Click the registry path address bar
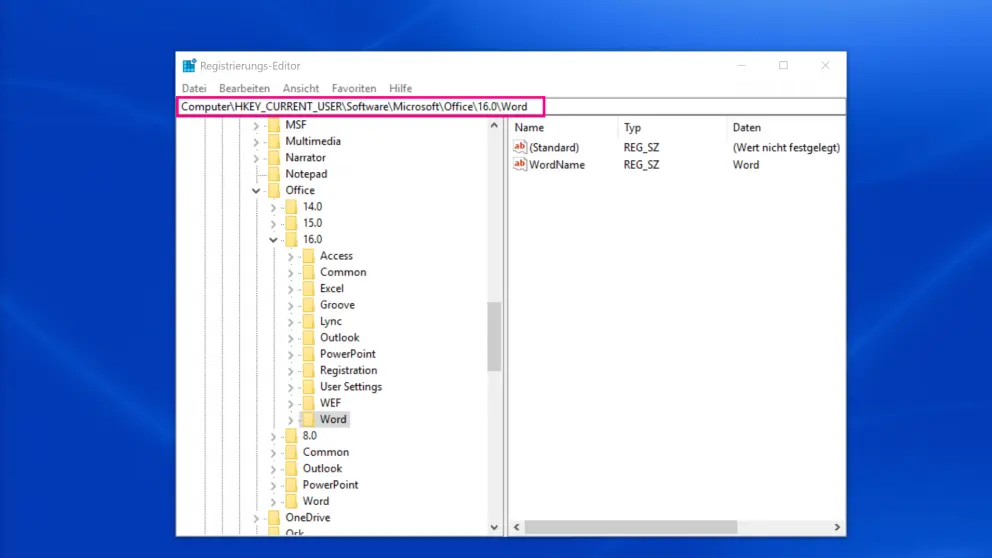Image resolution: width=992 pixels, height=558 pixels. tap(360, 107)
